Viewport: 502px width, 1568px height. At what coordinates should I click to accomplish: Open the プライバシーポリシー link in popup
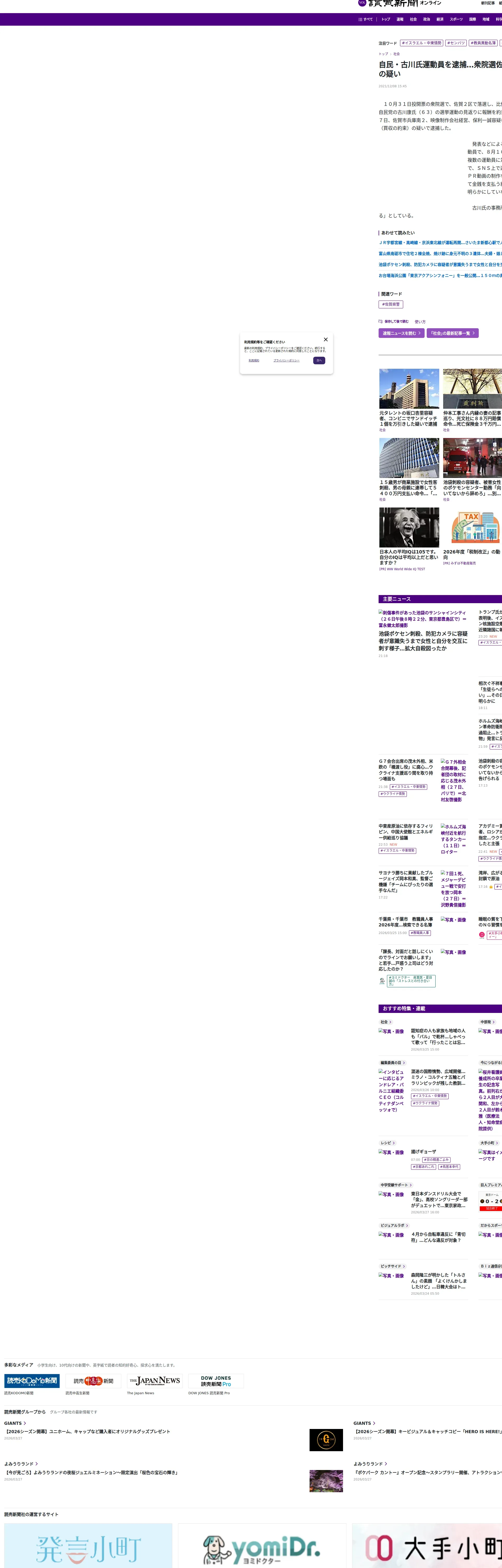pyautogui.click(x=286, y=360)
